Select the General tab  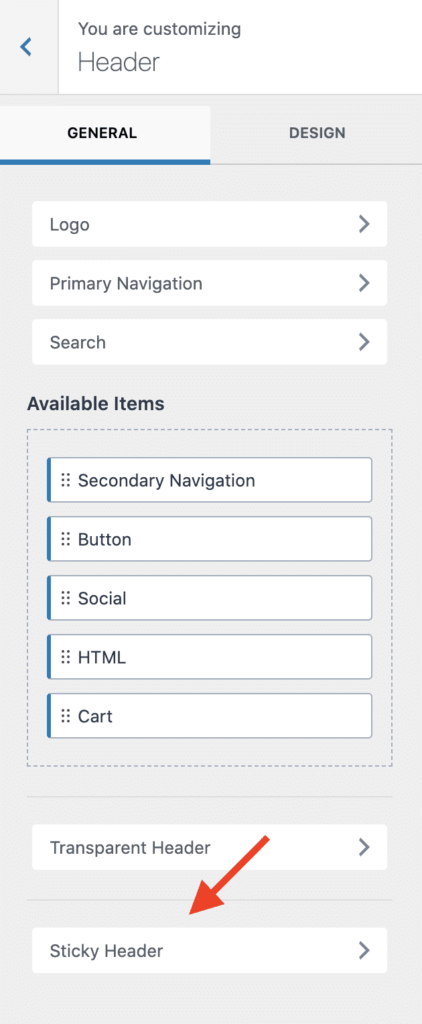(103, 133)
